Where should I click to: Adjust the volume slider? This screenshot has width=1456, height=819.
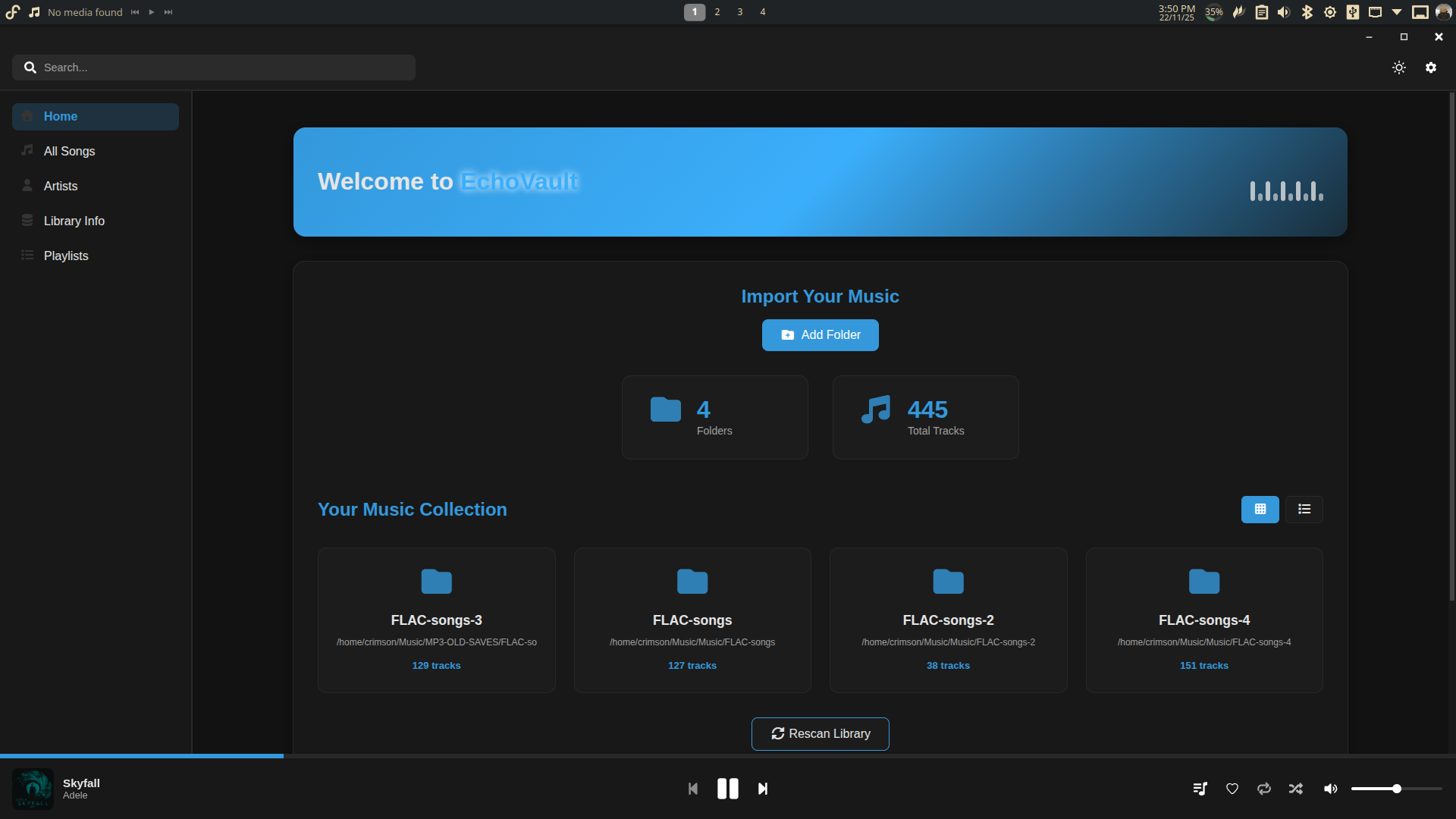click(1396, 789)
